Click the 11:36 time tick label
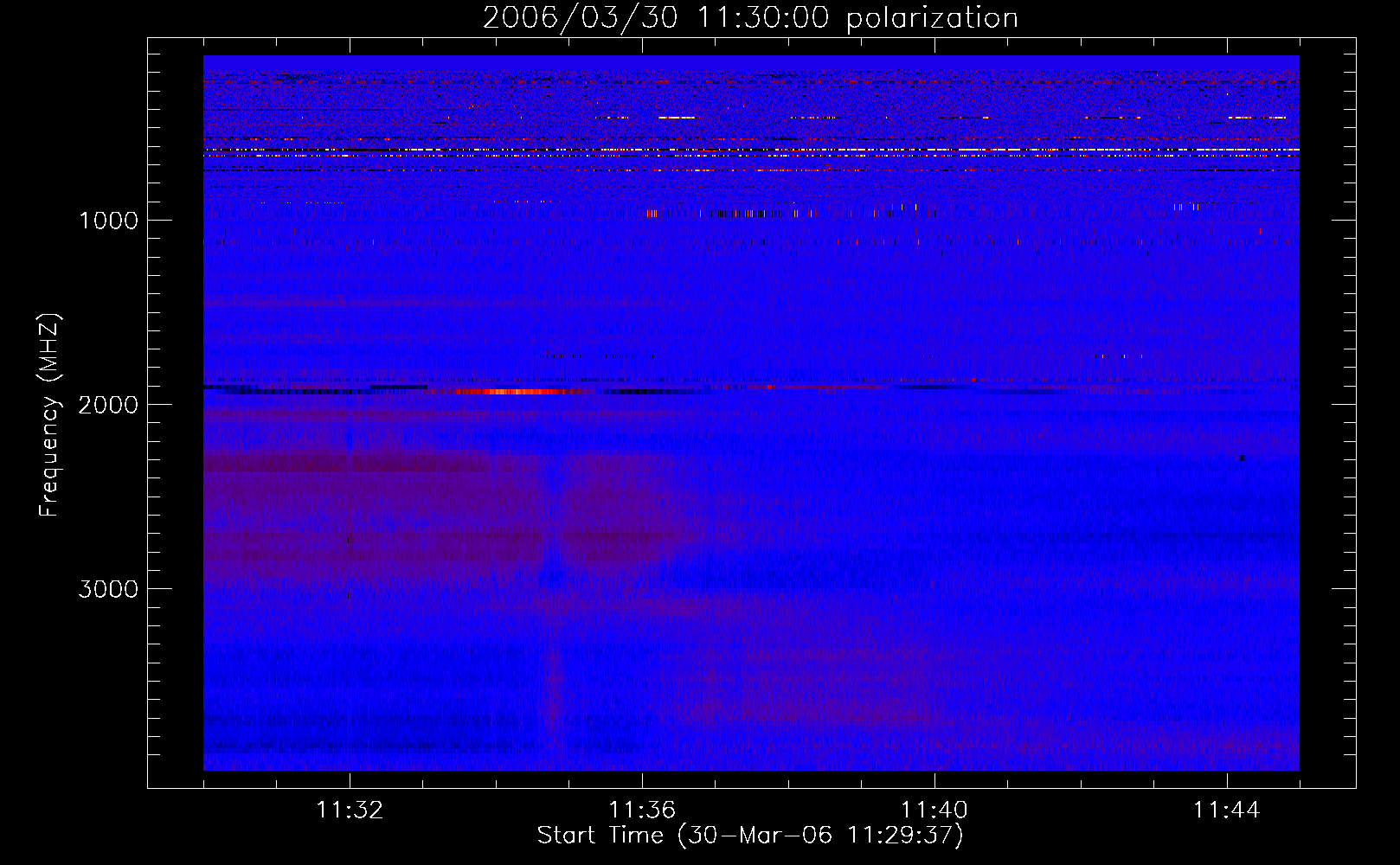Screen dimensions: 1400x865 click(642, 811)
